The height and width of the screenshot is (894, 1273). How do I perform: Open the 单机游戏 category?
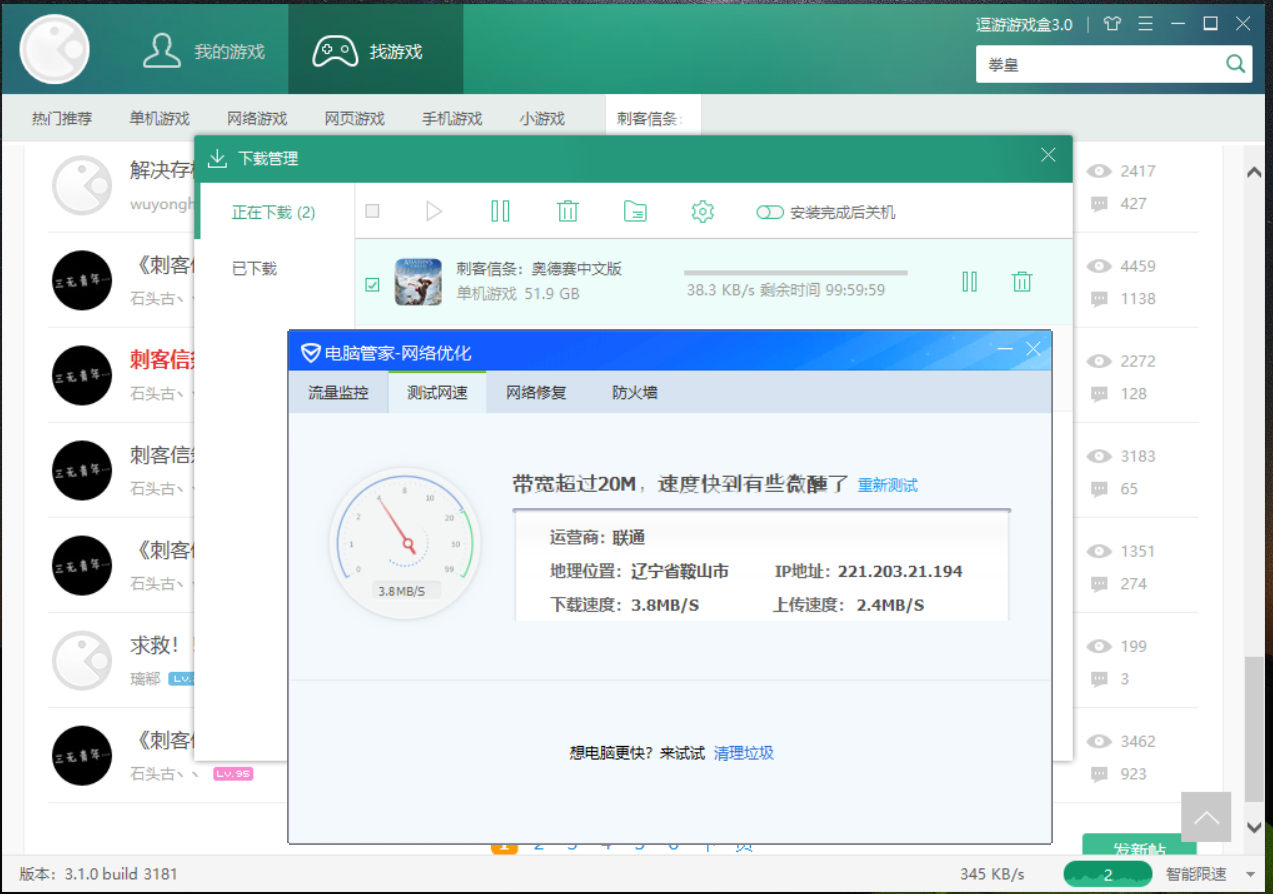coord(159,118)
